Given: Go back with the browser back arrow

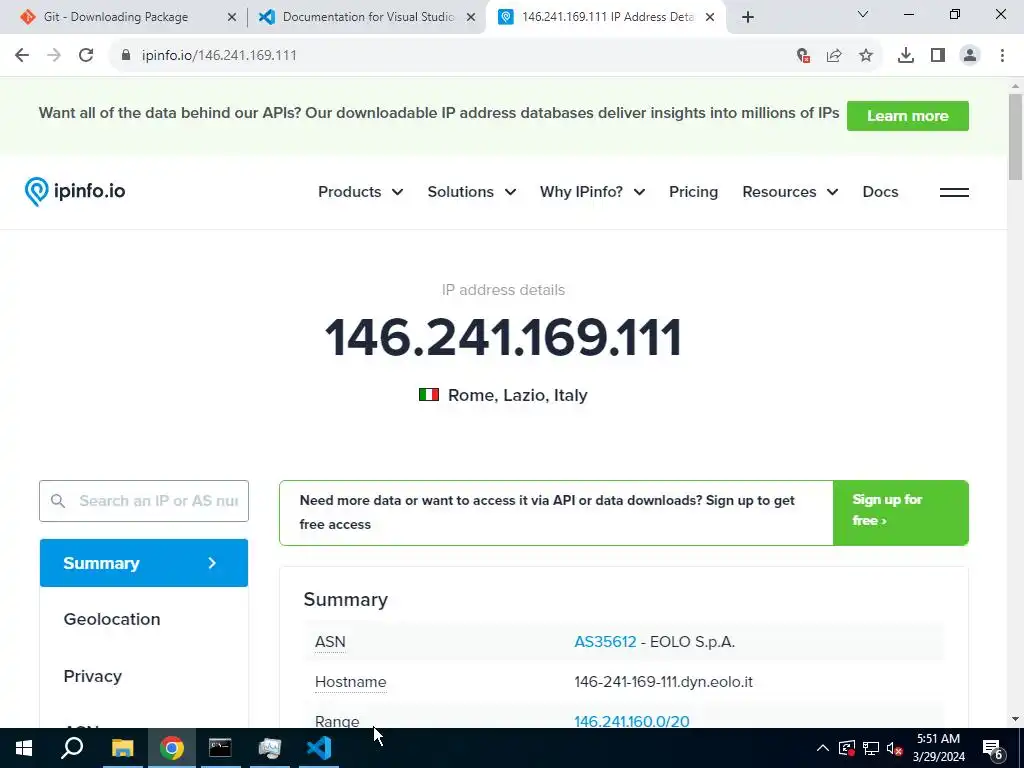Looking at the screenshot, I should coord(22,56).
